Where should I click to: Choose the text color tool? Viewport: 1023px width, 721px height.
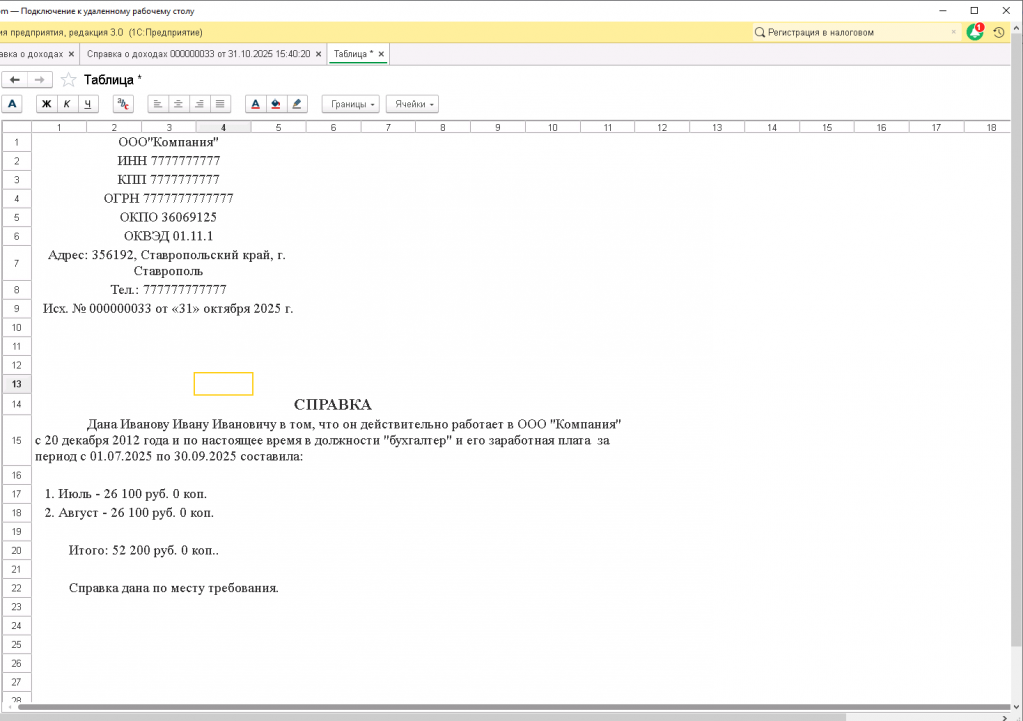[255, 104]
